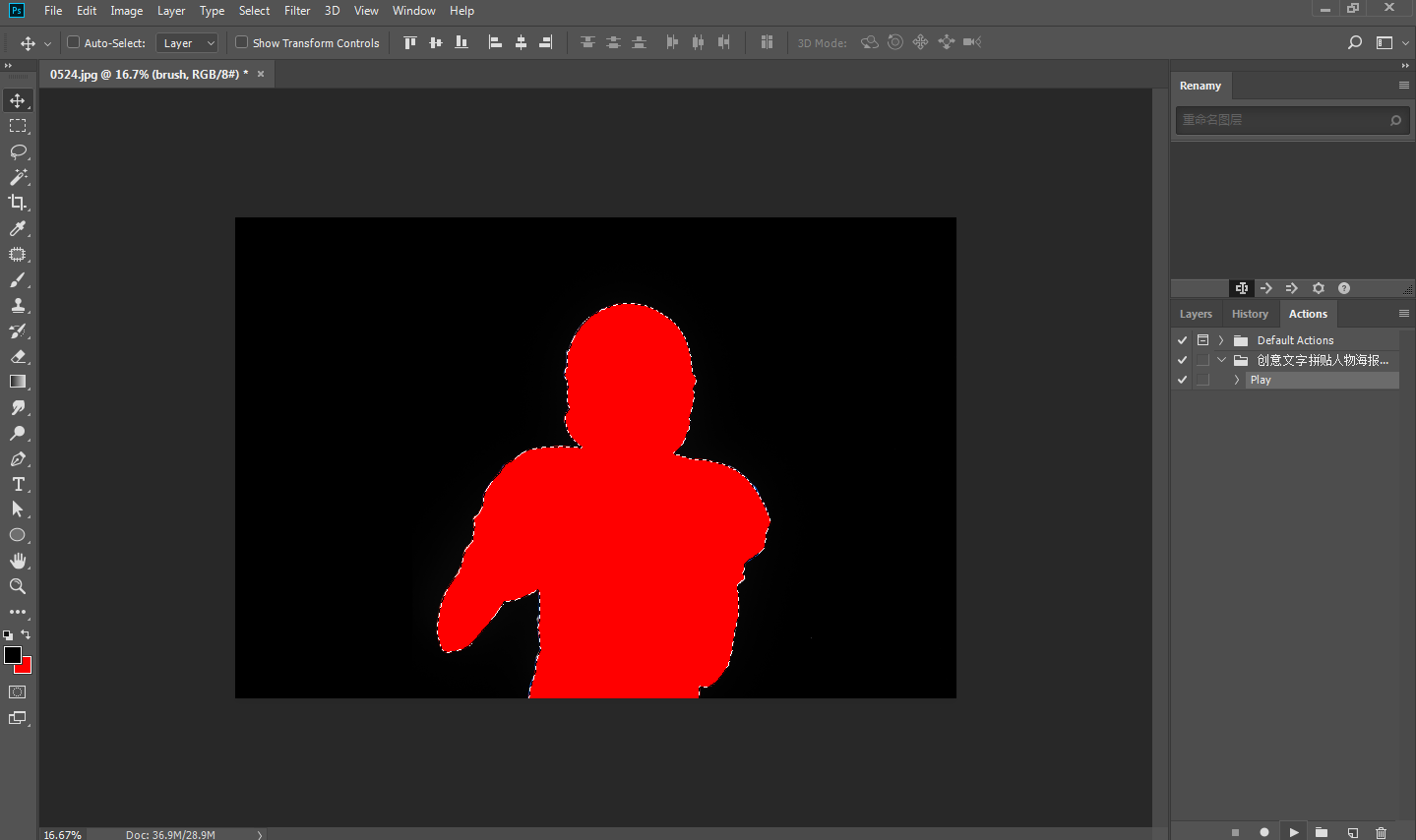The height and width of the screenshot is (840, 1416).
Task: Select the Pen tool
Action: (18, 459)
